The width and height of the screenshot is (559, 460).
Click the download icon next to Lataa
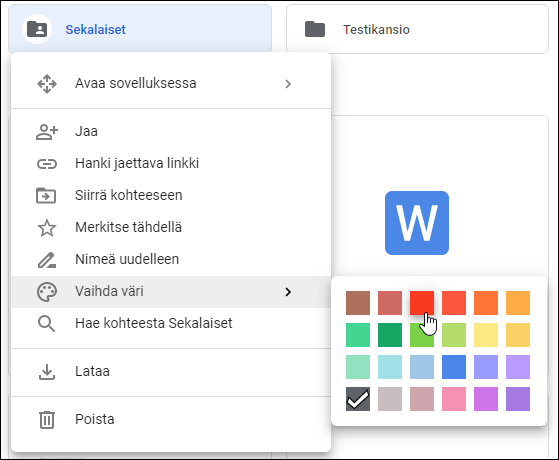coord(47,372)
